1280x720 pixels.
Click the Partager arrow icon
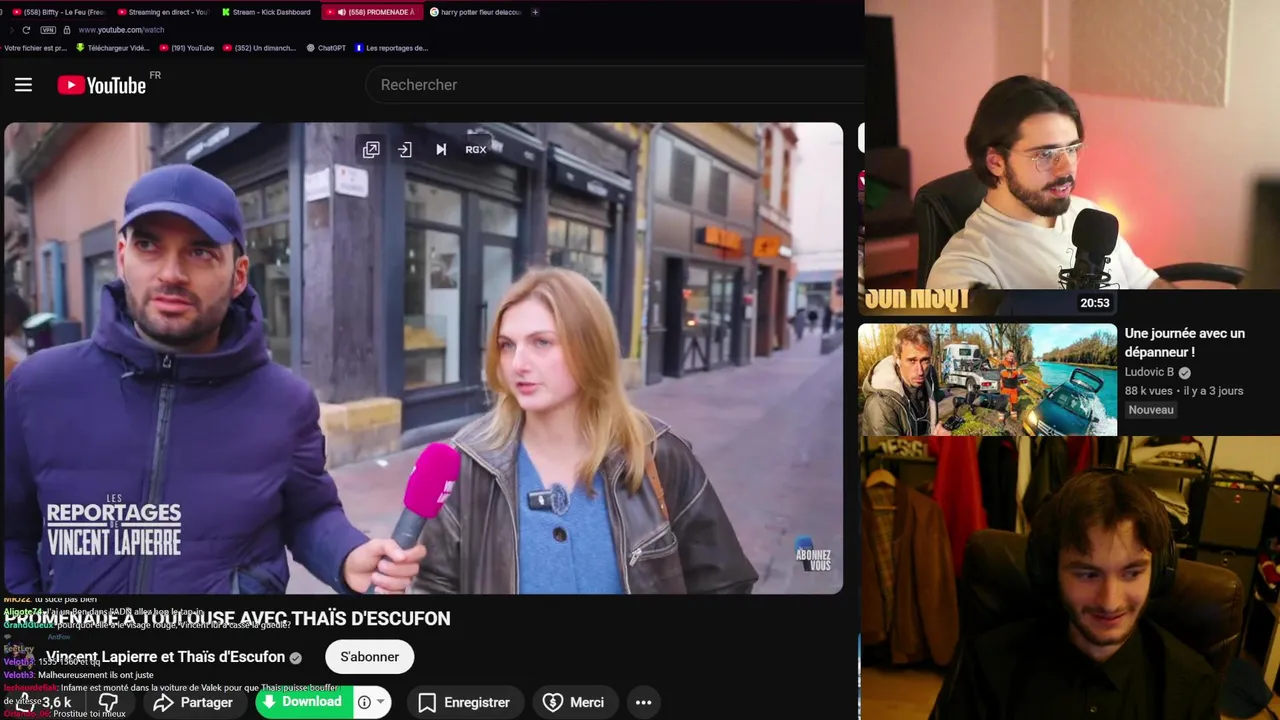pyautogui.click(x=164, y=703)
